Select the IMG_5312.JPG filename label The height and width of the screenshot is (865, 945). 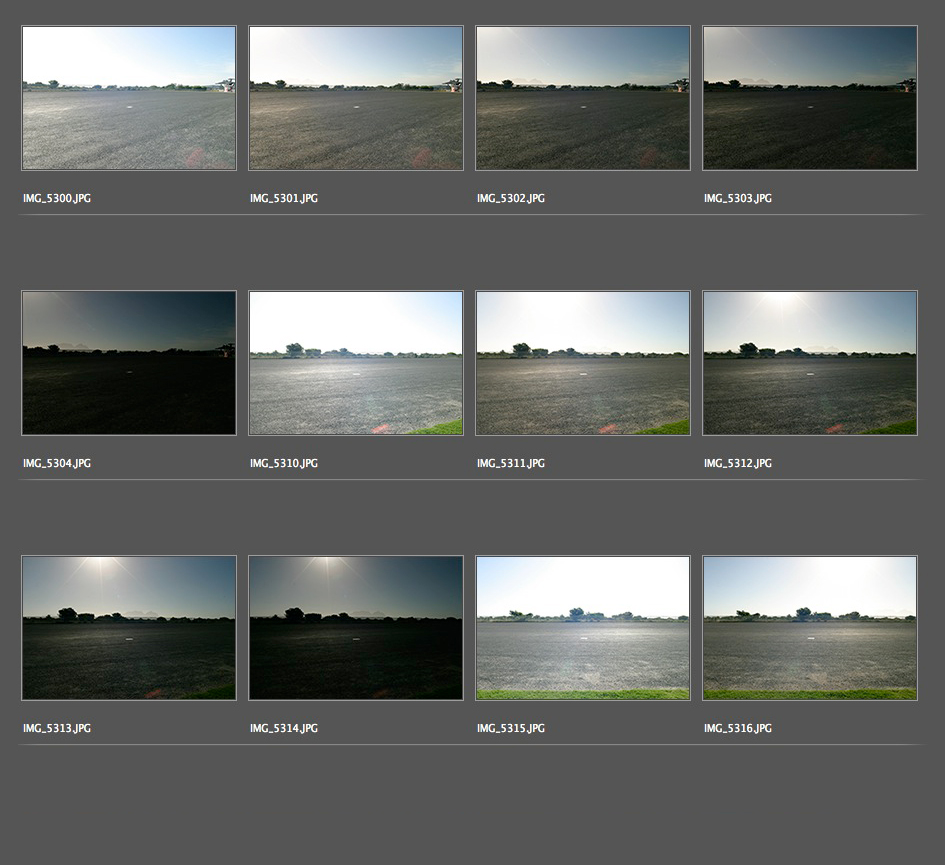tap(738, 464)
